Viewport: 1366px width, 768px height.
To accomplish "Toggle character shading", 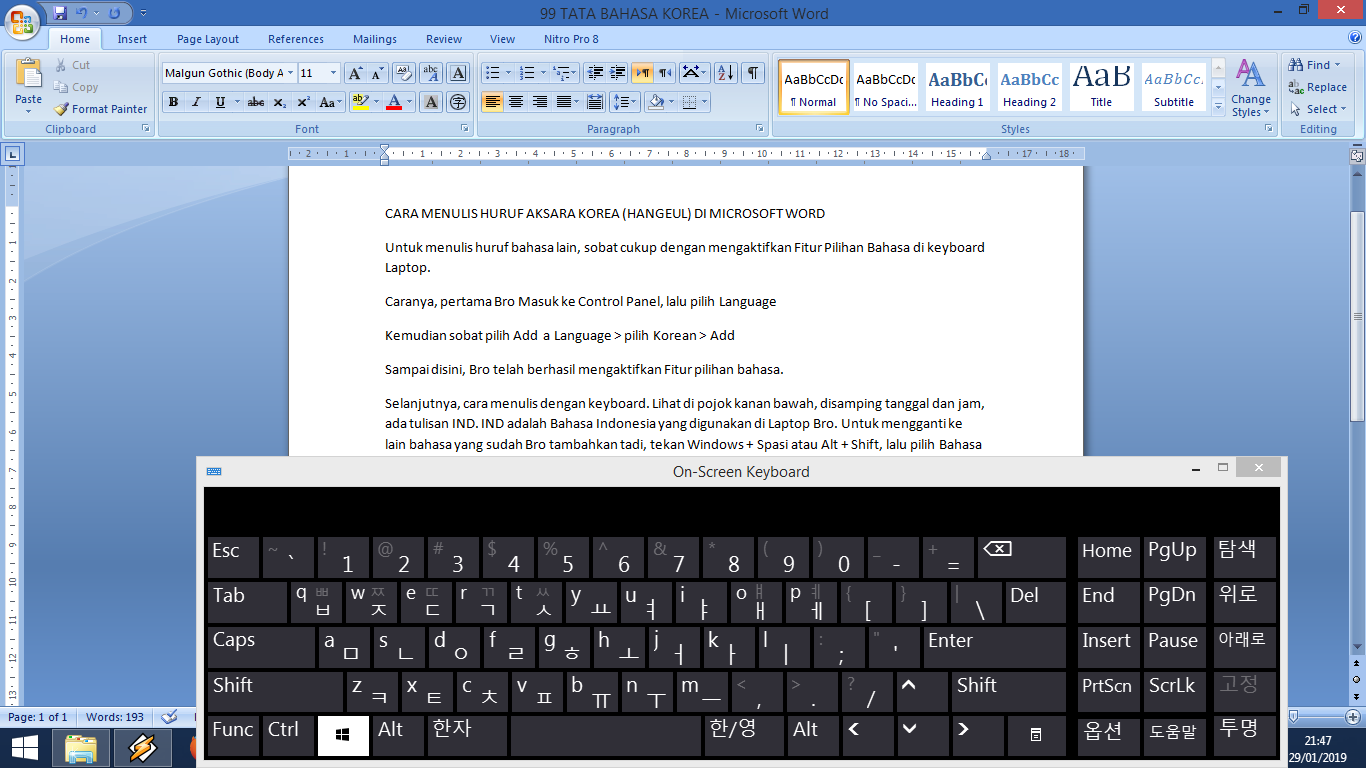I will click(431, 102).
